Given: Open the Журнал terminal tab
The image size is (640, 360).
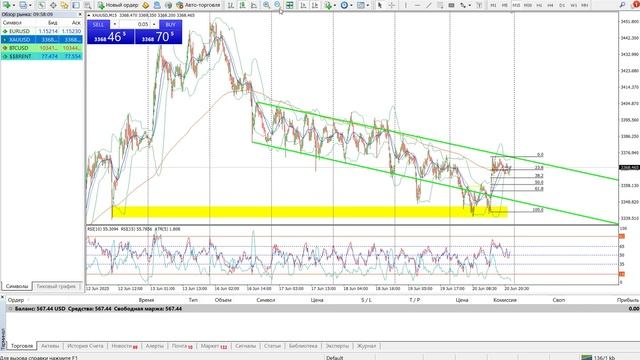Looking at the screenshot, I should [366, 346].
